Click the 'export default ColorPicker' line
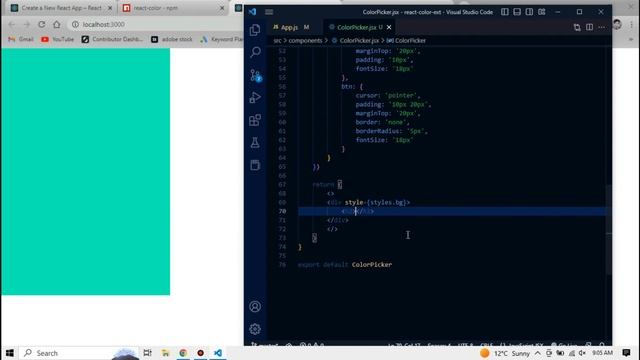 345,264
